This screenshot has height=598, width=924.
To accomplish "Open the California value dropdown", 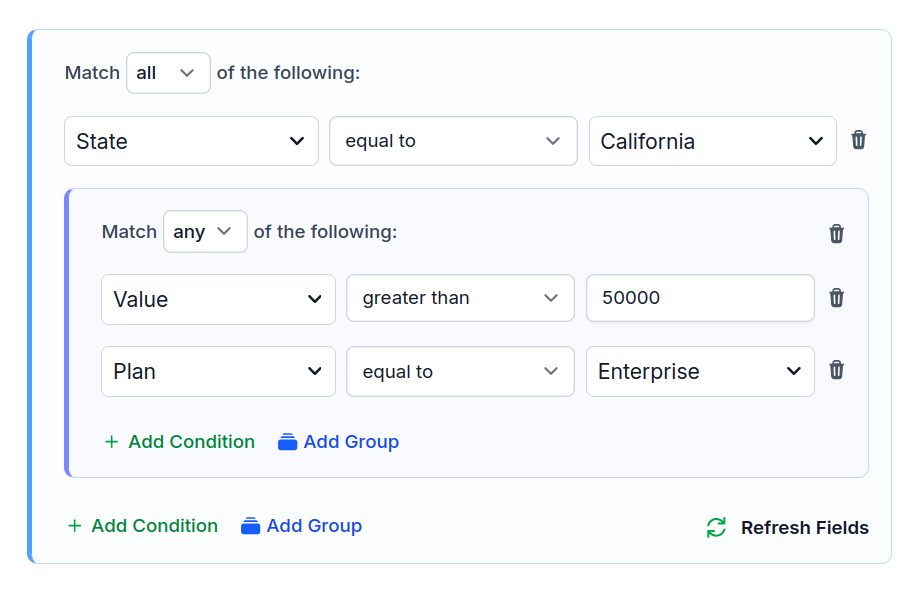I will click(x=712, y=140).
